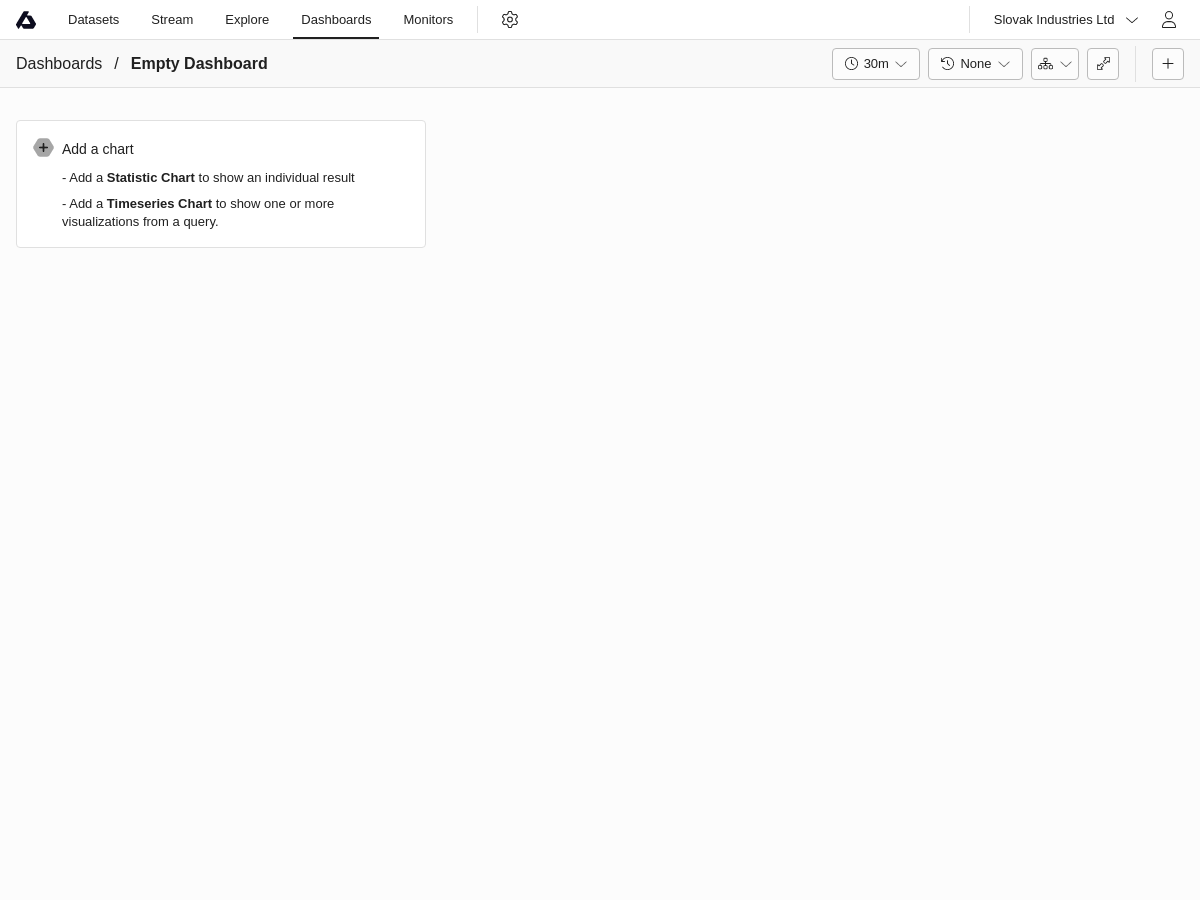The width and height of the screenshot is (1200, 900).
Task: Return to Dashboards via the breadcrumb link
Action: click(59, 64)
